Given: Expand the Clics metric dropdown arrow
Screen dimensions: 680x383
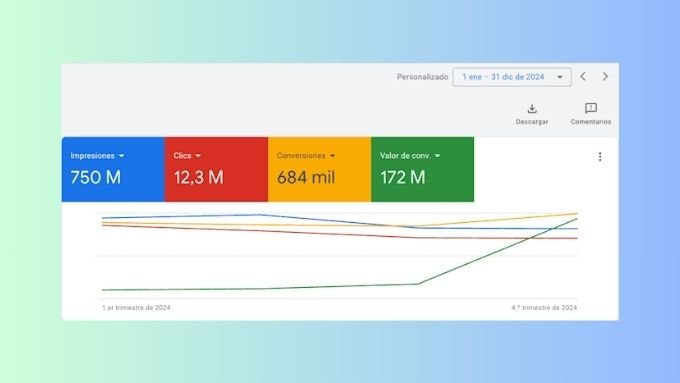Looking at the screenshot, I should [x=198, y=156].
